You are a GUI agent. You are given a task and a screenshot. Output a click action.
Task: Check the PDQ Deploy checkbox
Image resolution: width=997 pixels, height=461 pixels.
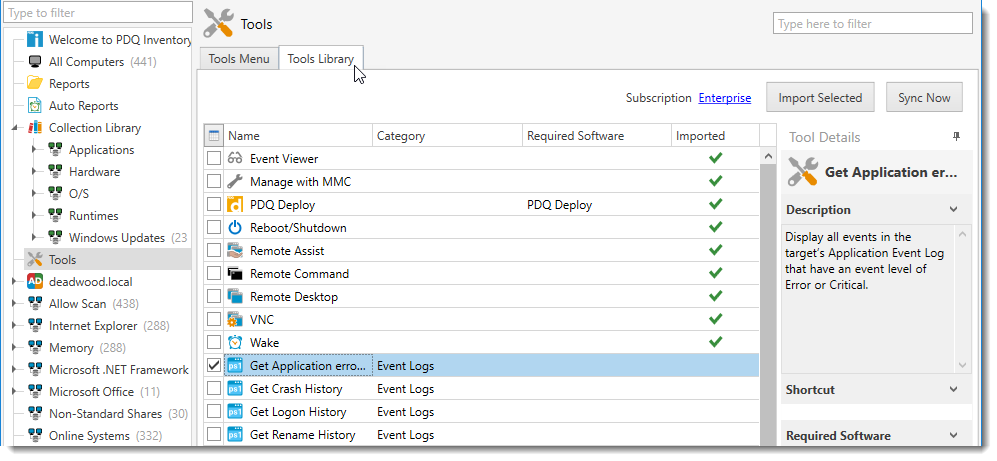[x=214, y=204]
